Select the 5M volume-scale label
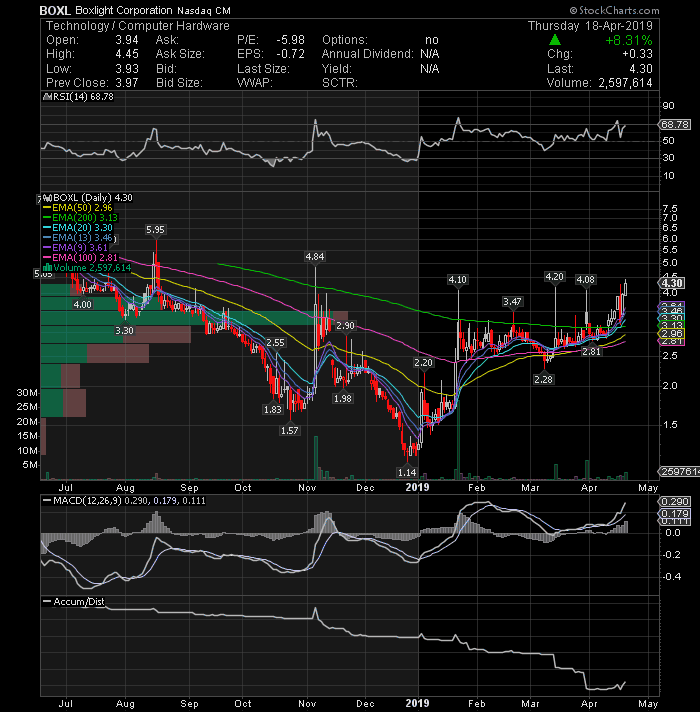Screen dimensions: 700x712 pos(30,465)
